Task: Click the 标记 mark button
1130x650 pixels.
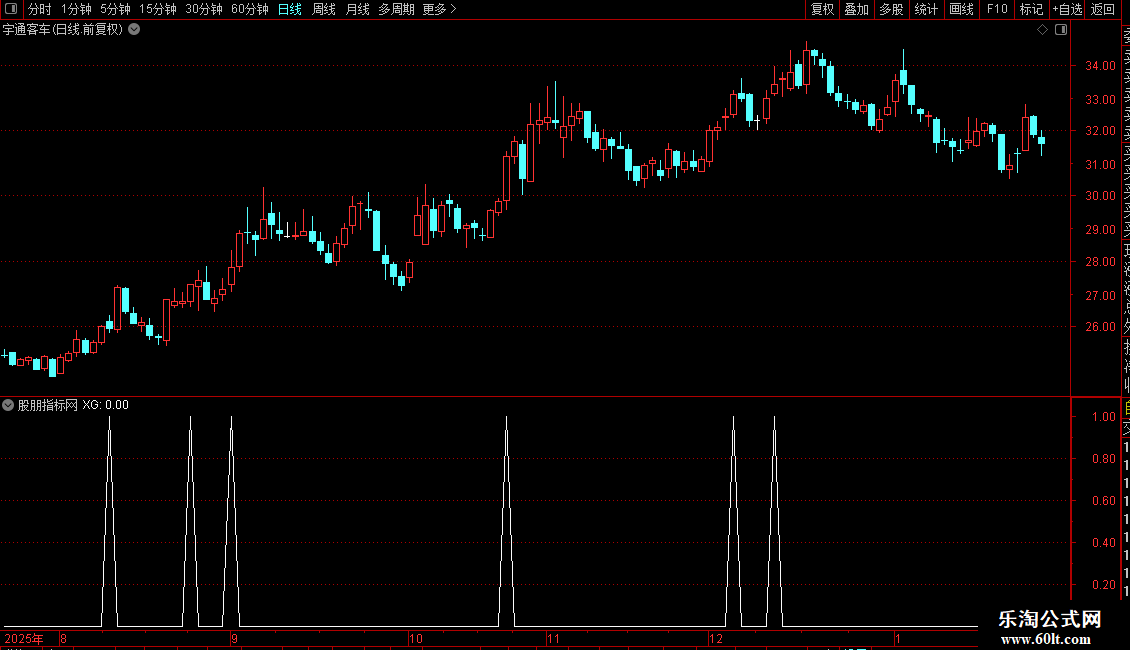Action: click(1031, 9)
